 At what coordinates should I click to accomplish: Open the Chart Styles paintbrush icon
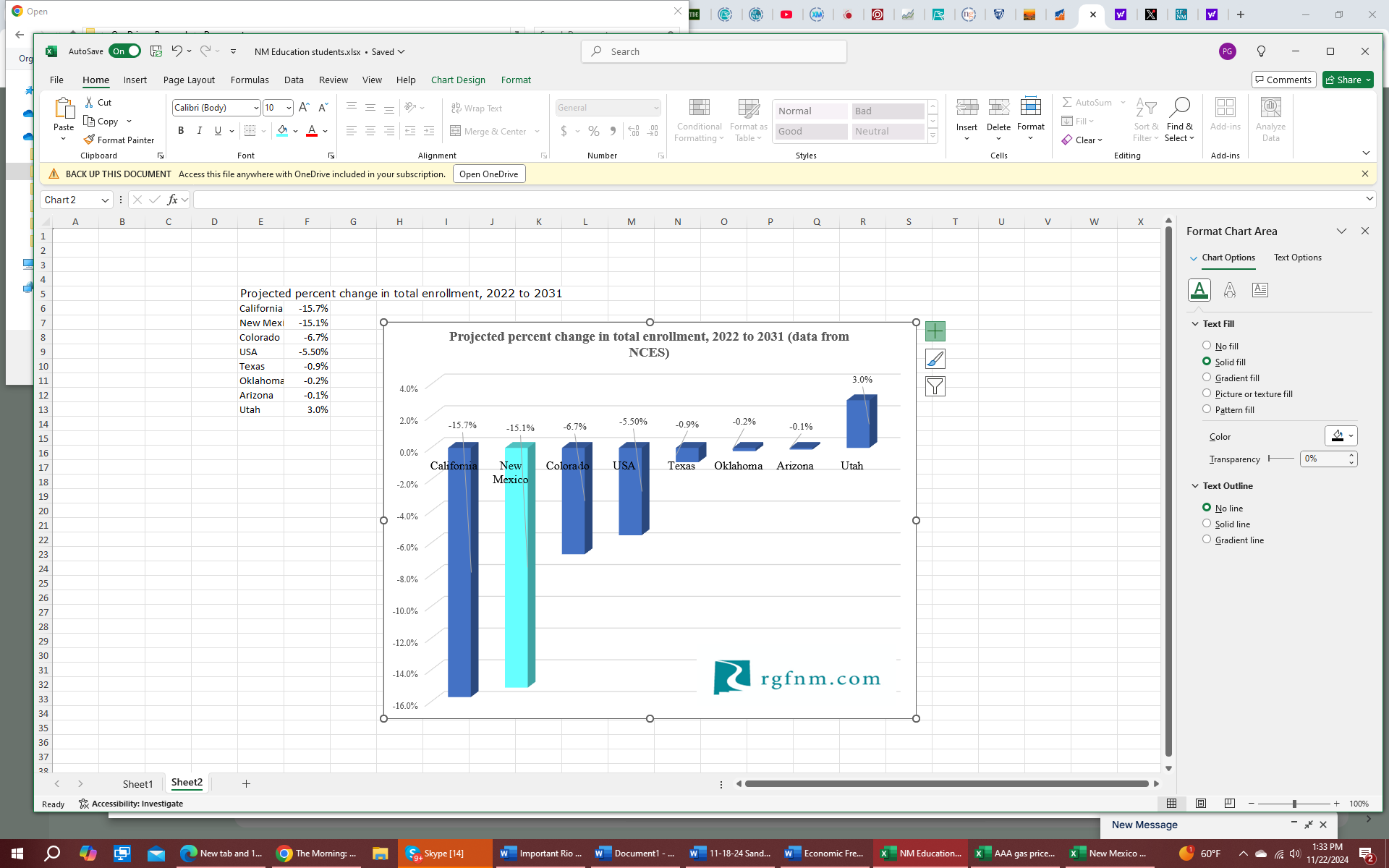[935, 359]
